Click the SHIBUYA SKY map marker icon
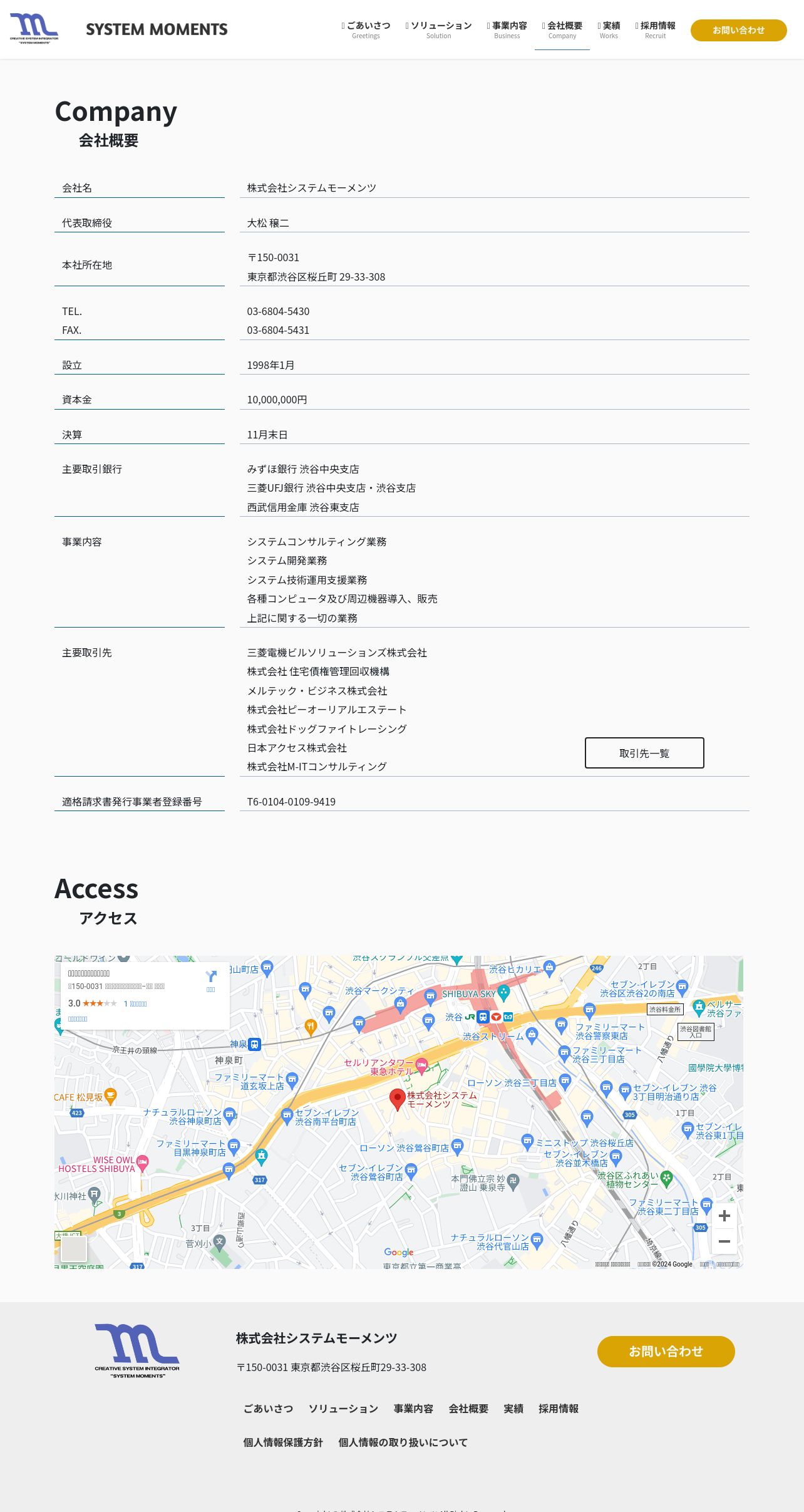The height and width of the screenshot is (1512, 804). (x=503, y=993)
